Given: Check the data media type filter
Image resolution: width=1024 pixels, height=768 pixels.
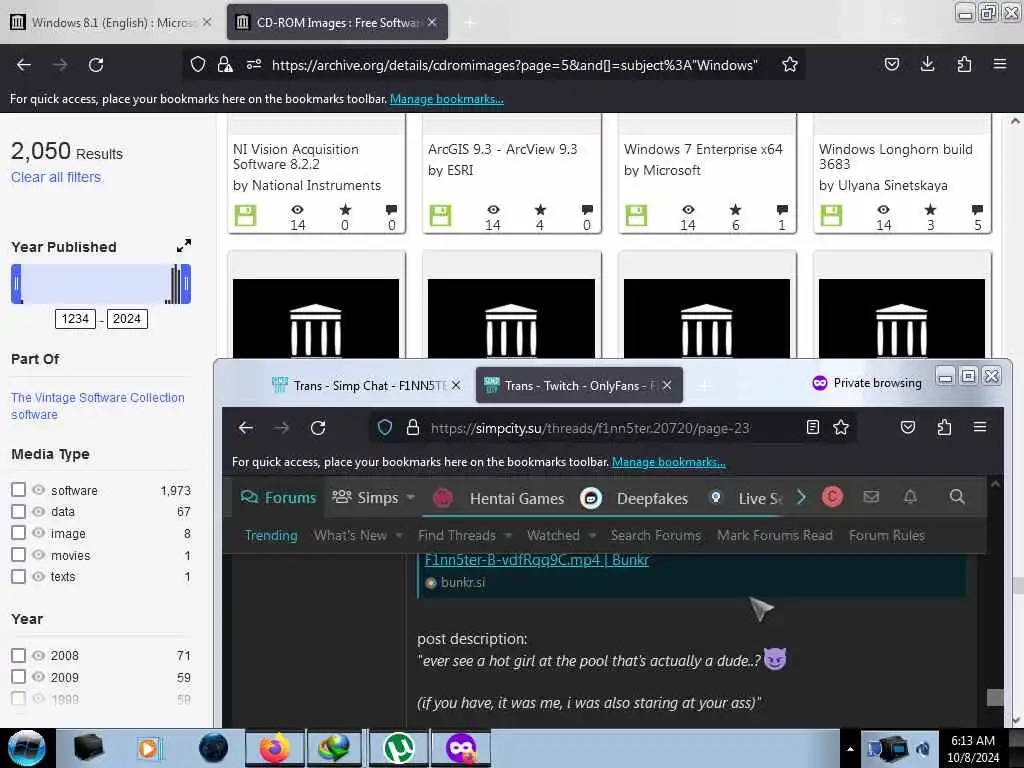Looking at the screenshot, I should click(18, 511).
